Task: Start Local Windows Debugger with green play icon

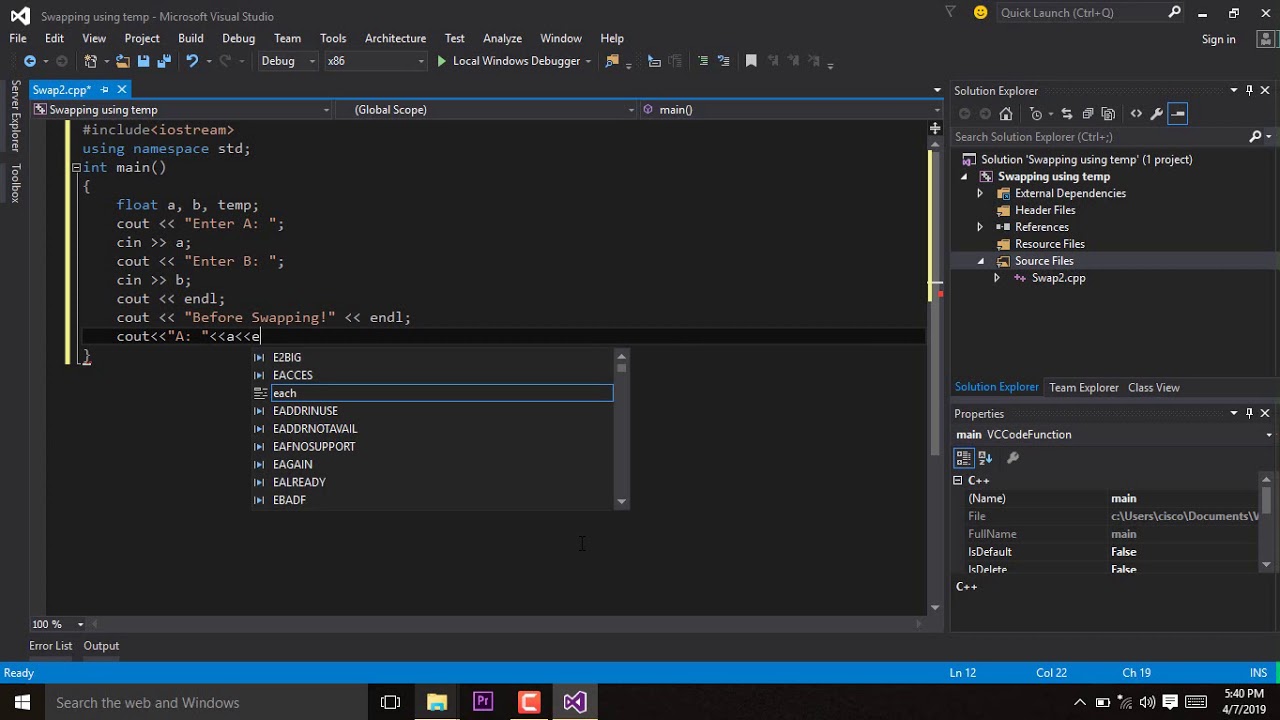Action: click(x=442, y=61)
